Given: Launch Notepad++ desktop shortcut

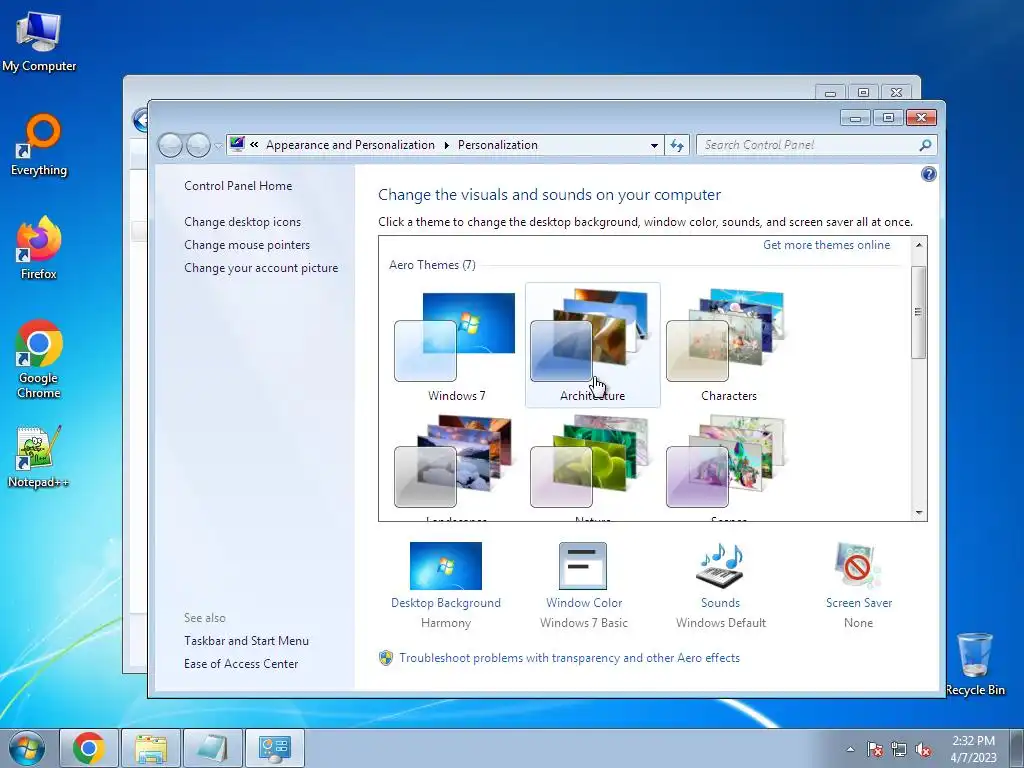Looking at the screenshot, I should tap(39, 457).
